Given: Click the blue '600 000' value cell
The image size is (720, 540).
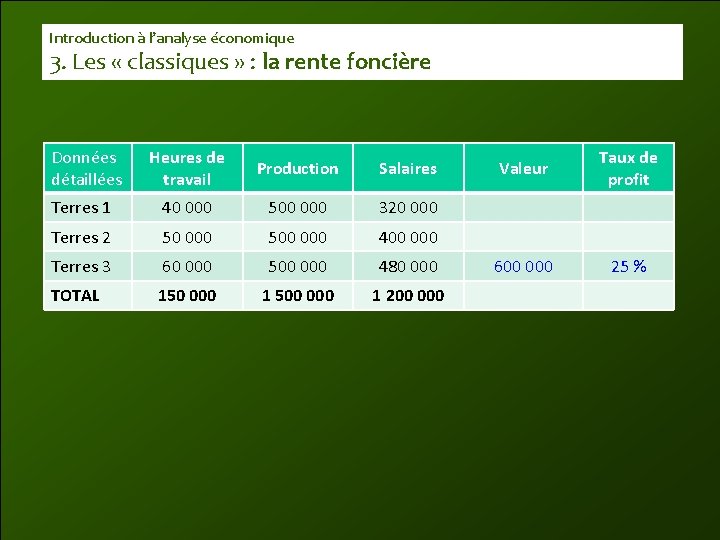Looking at the screenshot, I should pos(523,266).
